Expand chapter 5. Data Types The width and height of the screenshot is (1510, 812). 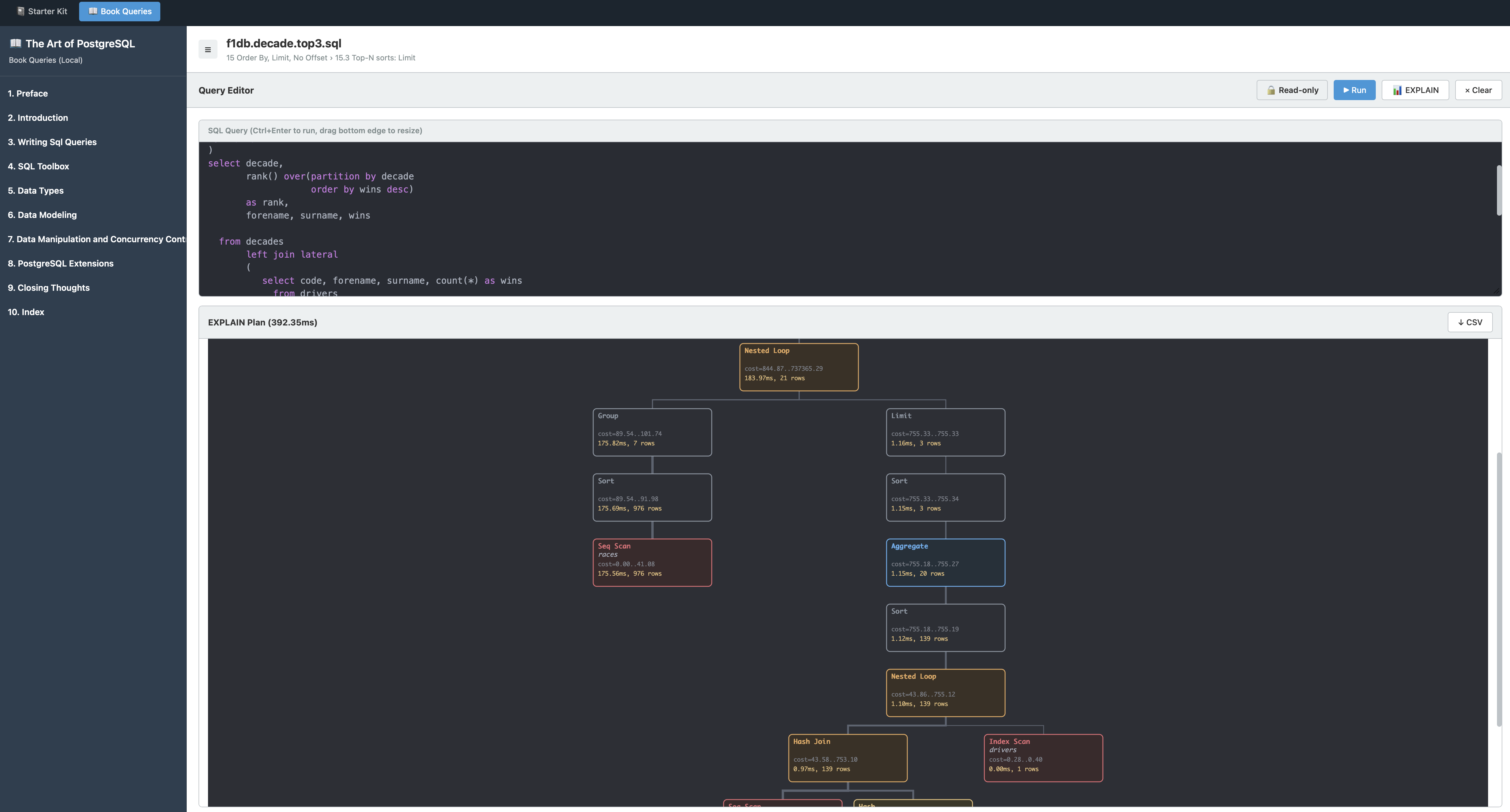[x=93, y=190]
